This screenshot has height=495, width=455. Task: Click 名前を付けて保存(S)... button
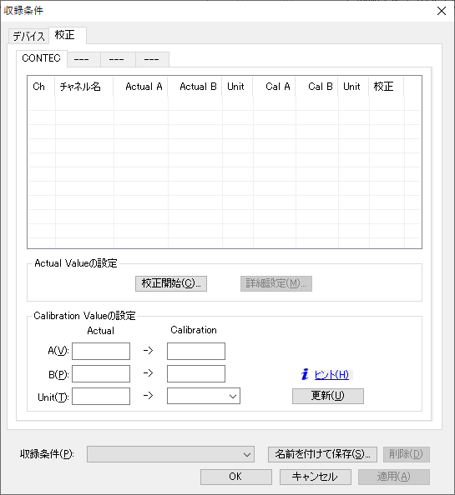[x=322, y=454]
